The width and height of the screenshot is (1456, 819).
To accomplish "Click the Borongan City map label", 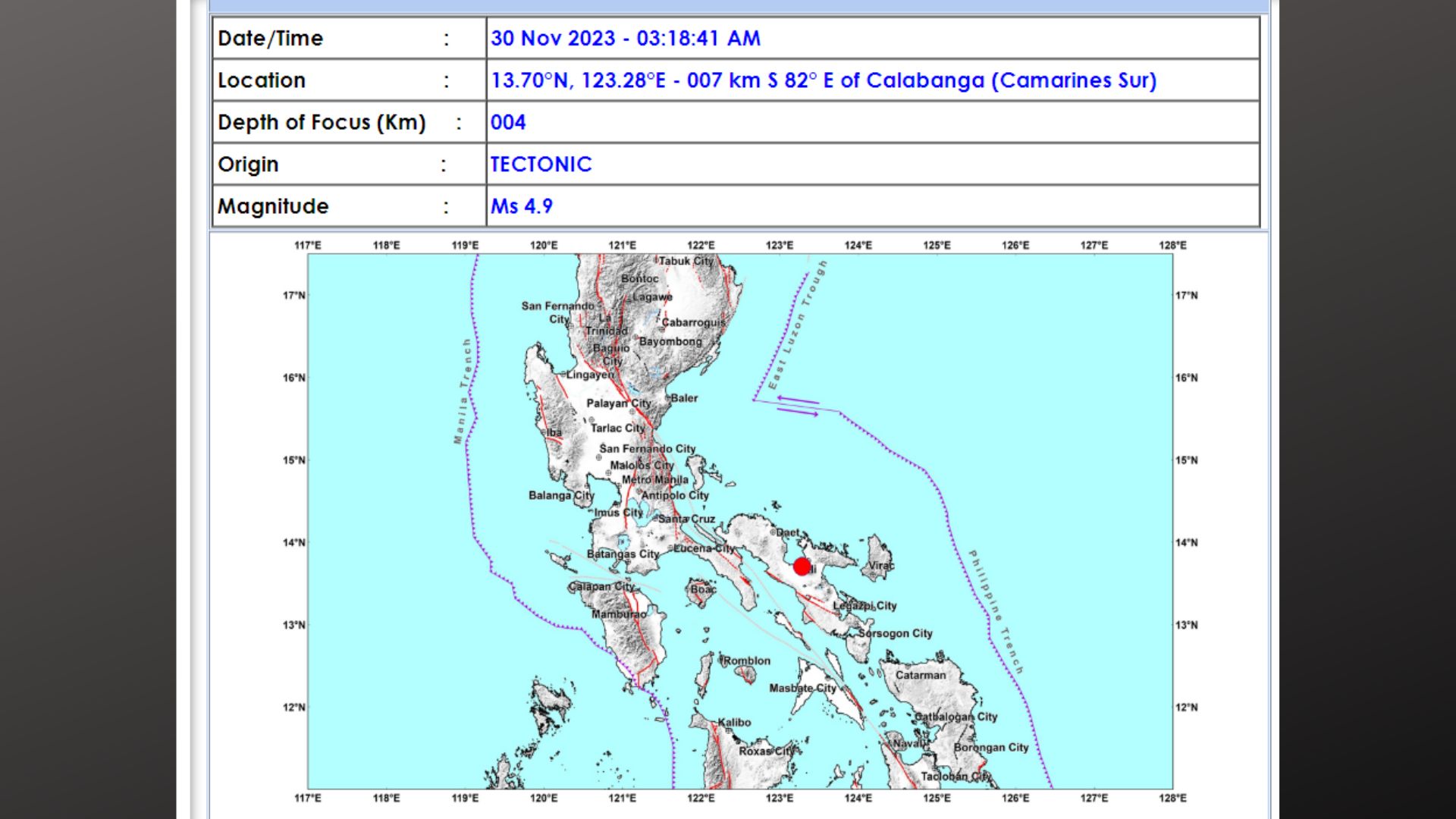I will tap(991, 748).
